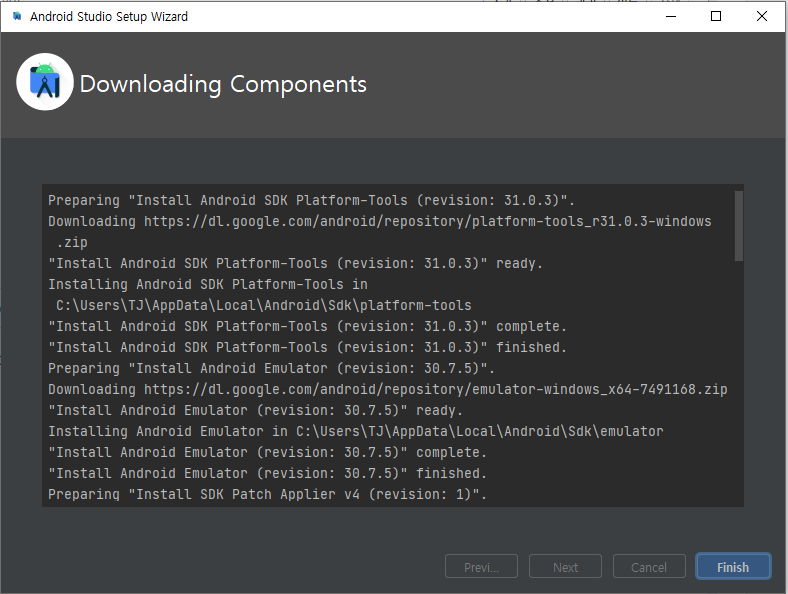Click the Android Emulator "finished." log line

point(267,474)
